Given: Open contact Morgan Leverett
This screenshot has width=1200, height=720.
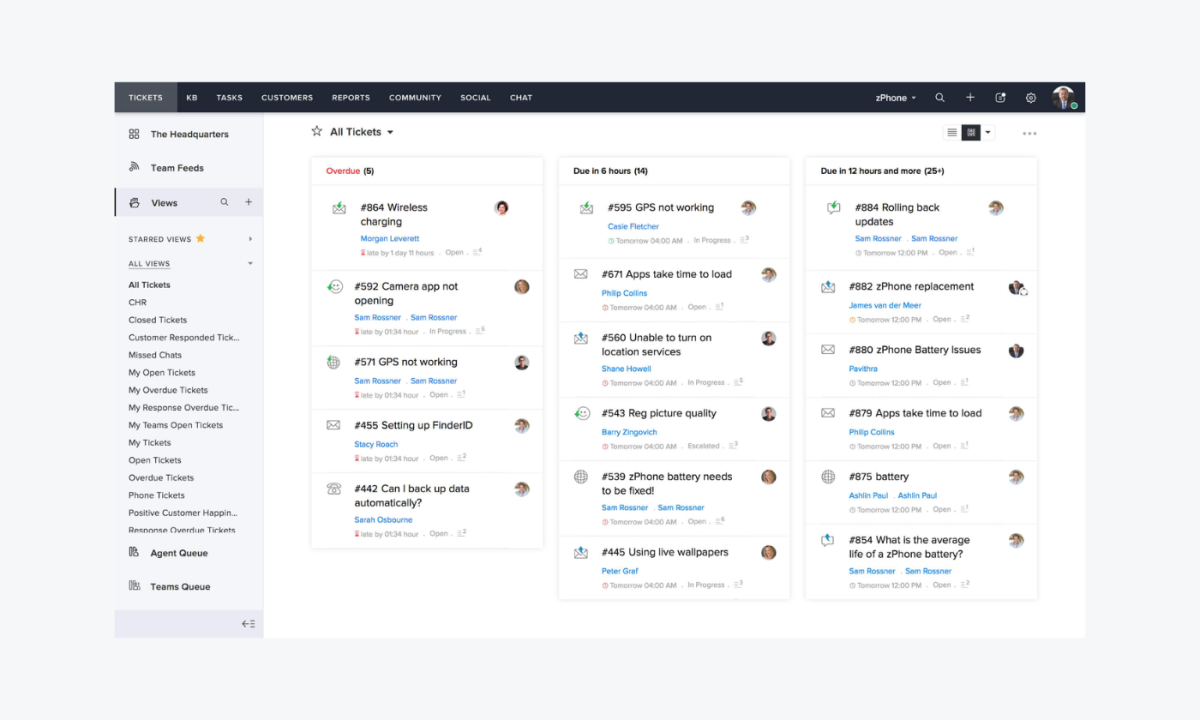Looking at the screenshot, I should point(390,239).
